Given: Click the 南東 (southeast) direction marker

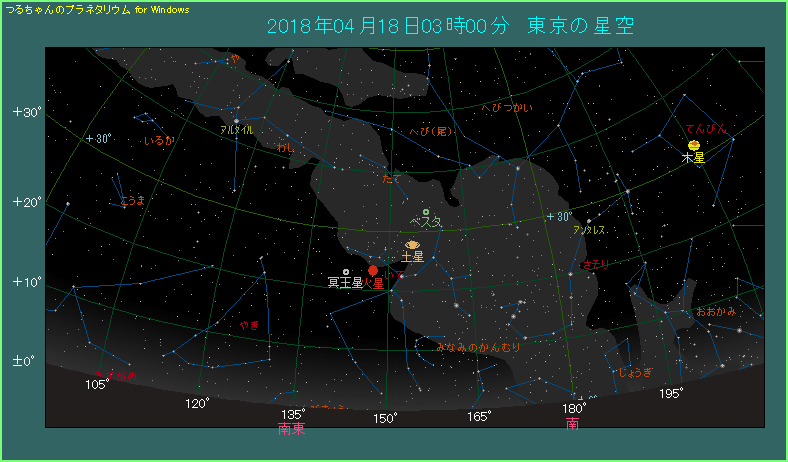Looking at the screenshot, I should 291,429.
